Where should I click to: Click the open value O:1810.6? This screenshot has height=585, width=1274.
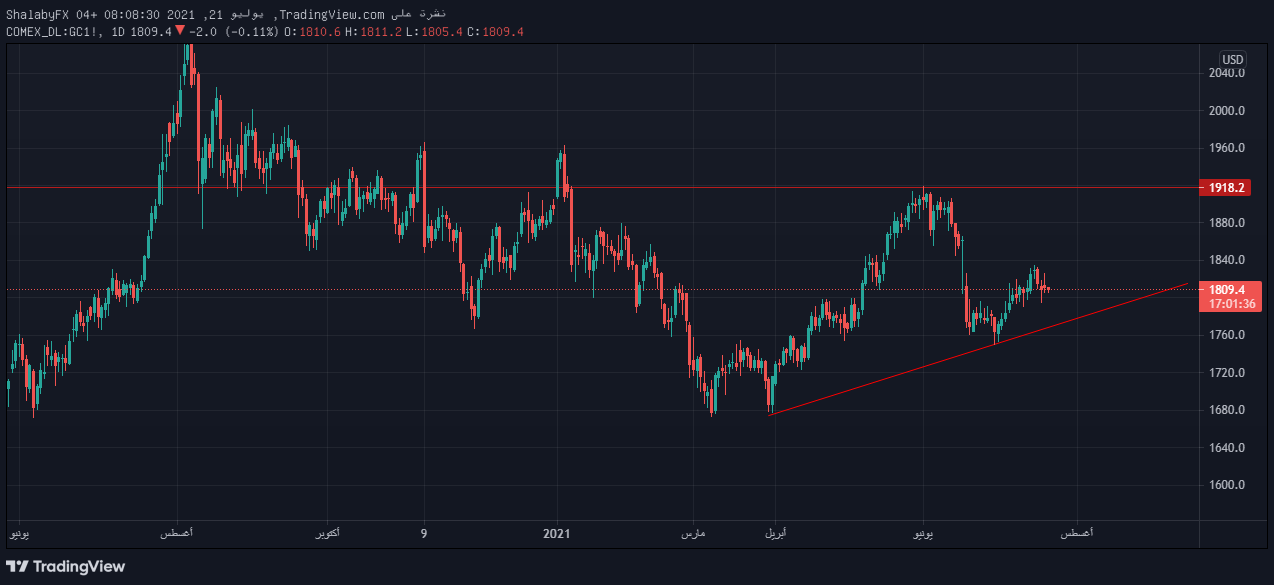coord(313,32)
